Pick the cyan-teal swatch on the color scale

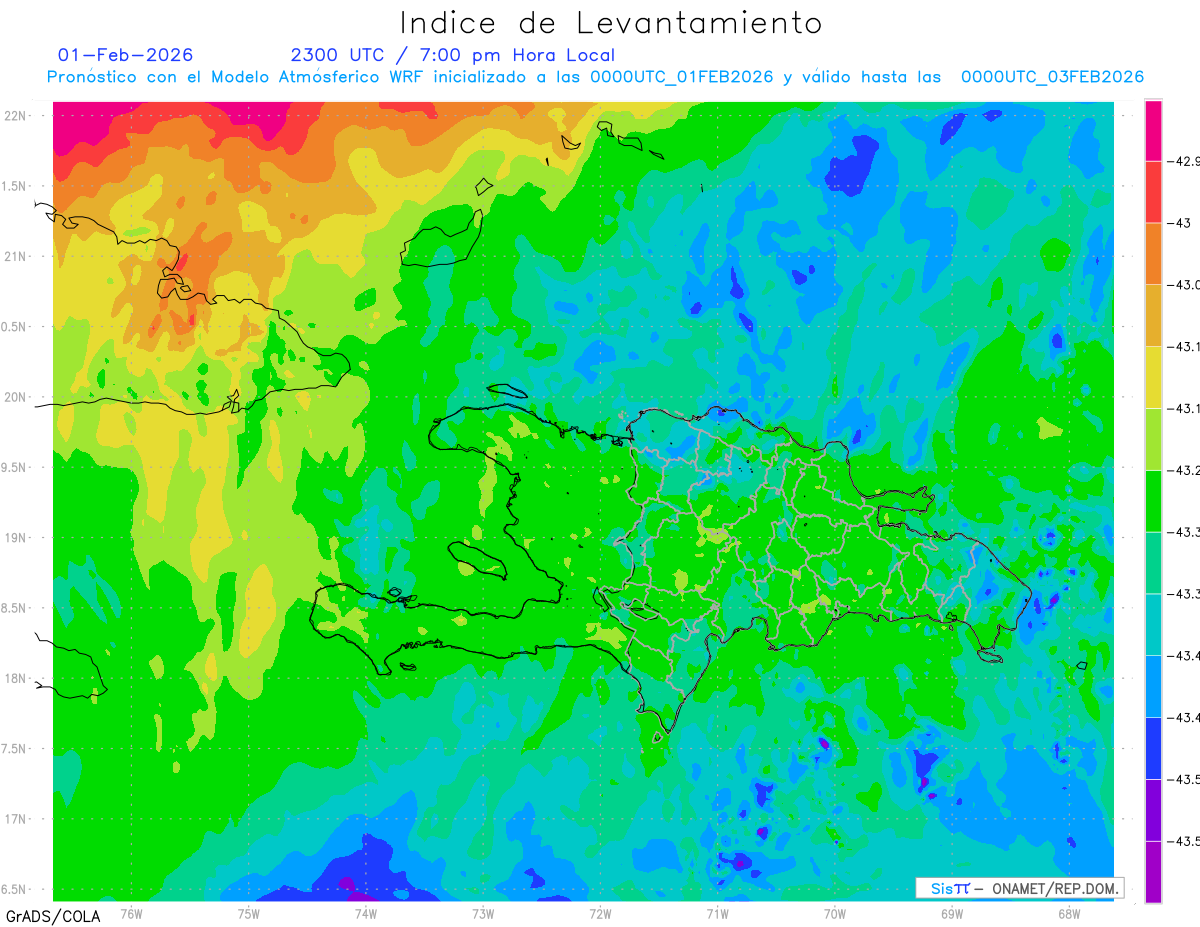pos(1153,625)
